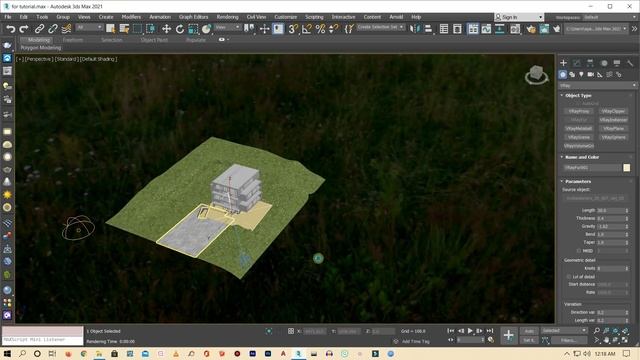
Task: Click the Mirror tool icon
Action: [x=414, y=29]
